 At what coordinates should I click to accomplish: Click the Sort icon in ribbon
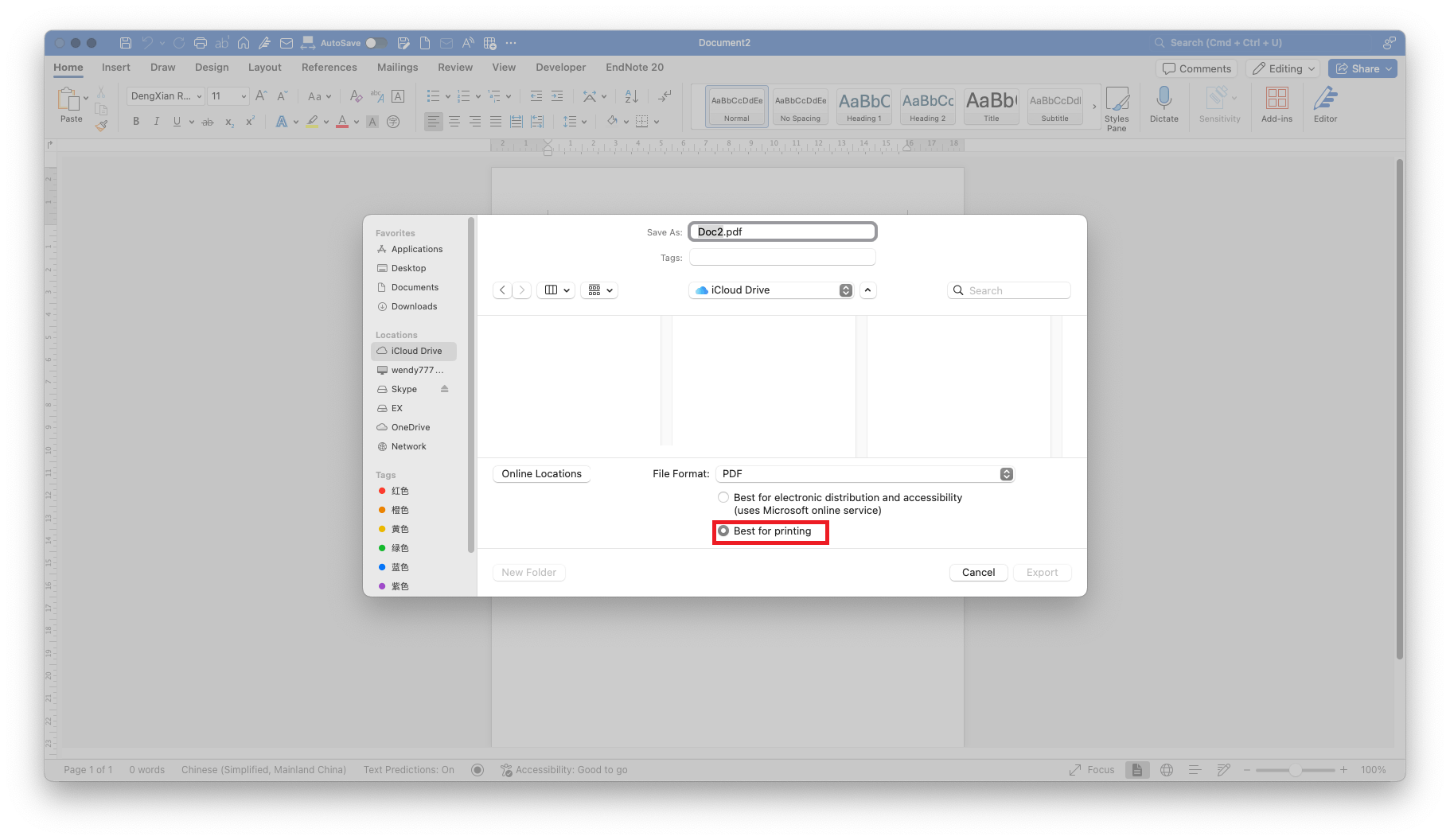coord(631,96)
